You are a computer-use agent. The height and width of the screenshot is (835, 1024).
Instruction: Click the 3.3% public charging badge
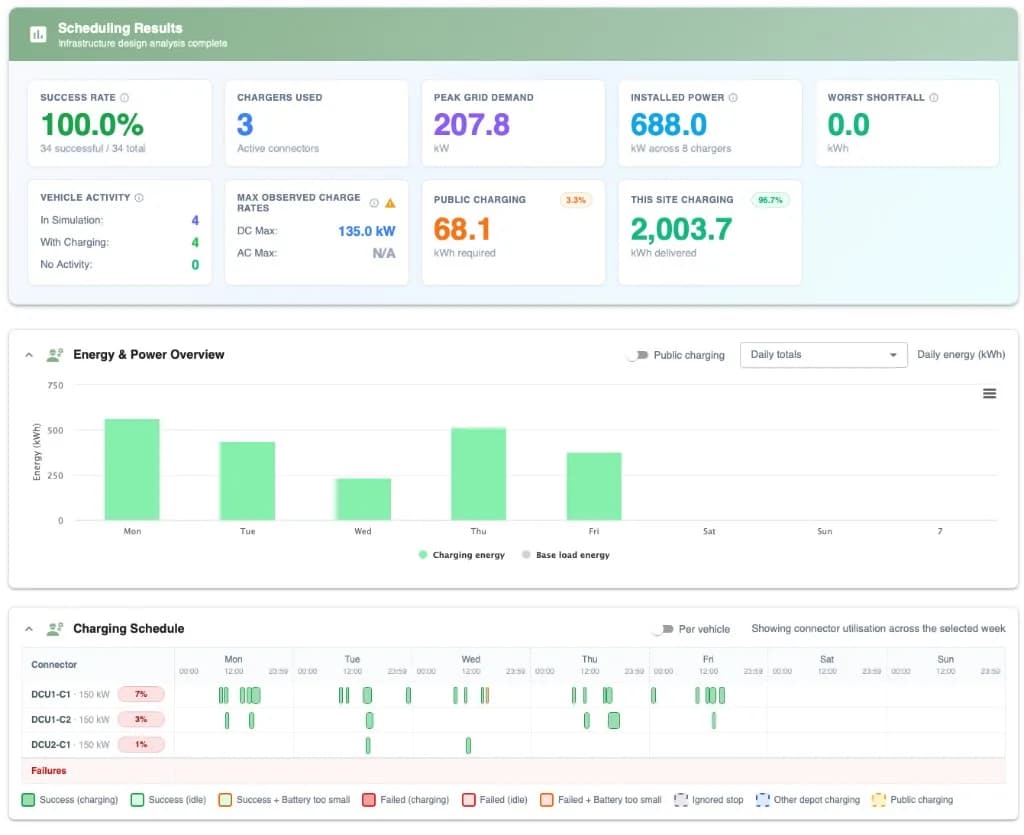pos(575,200)
